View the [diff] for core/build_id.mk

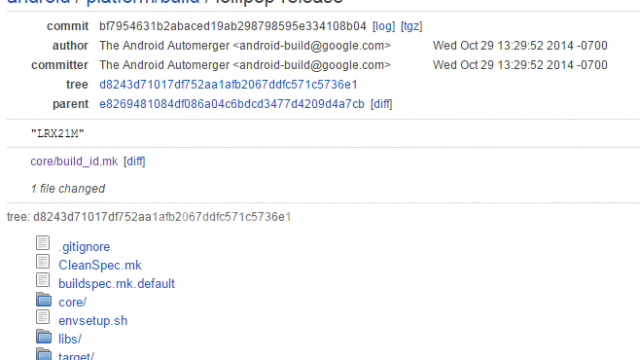(x=134, y=161)
